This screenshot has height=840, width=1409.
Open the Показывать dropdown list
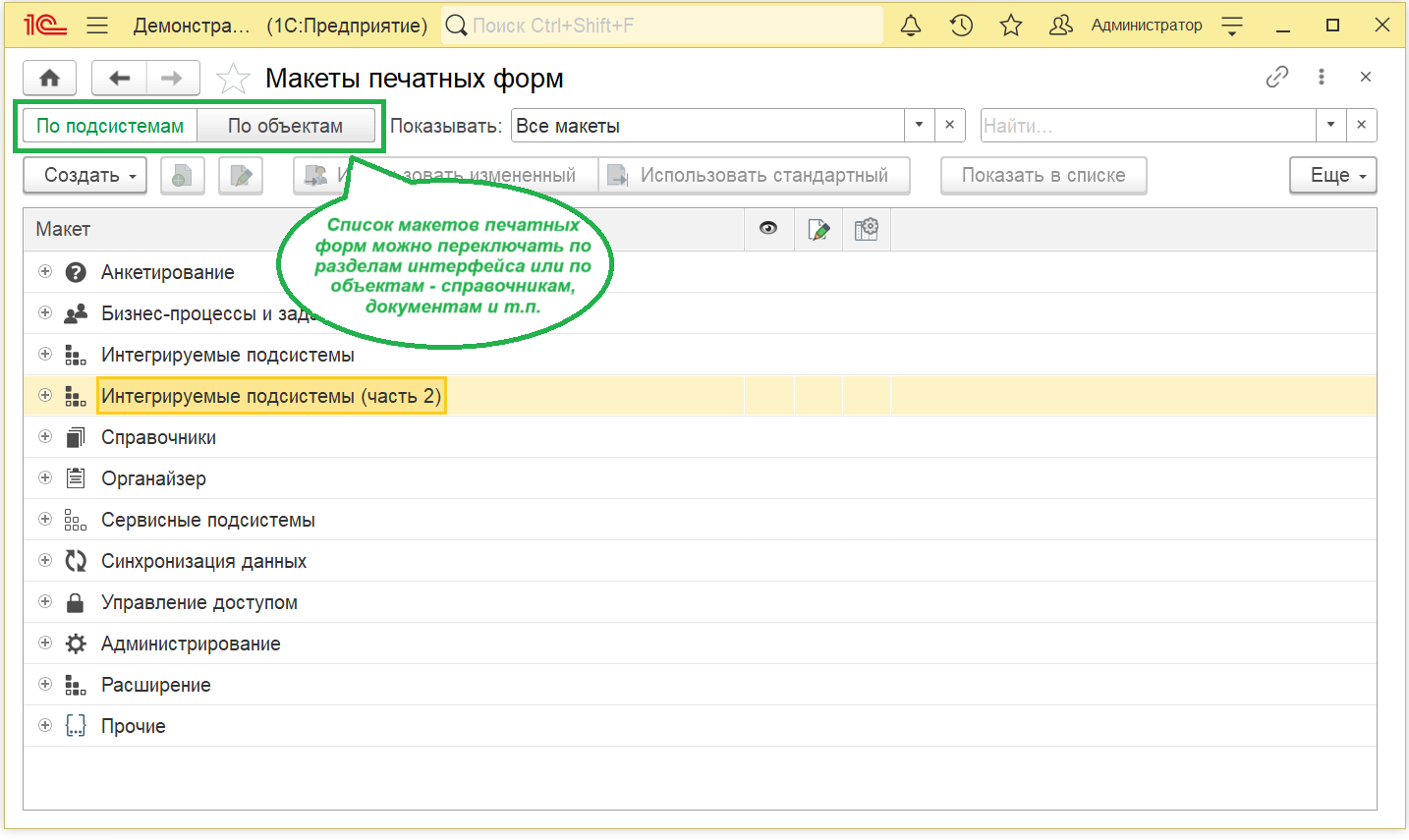(919, 126)
